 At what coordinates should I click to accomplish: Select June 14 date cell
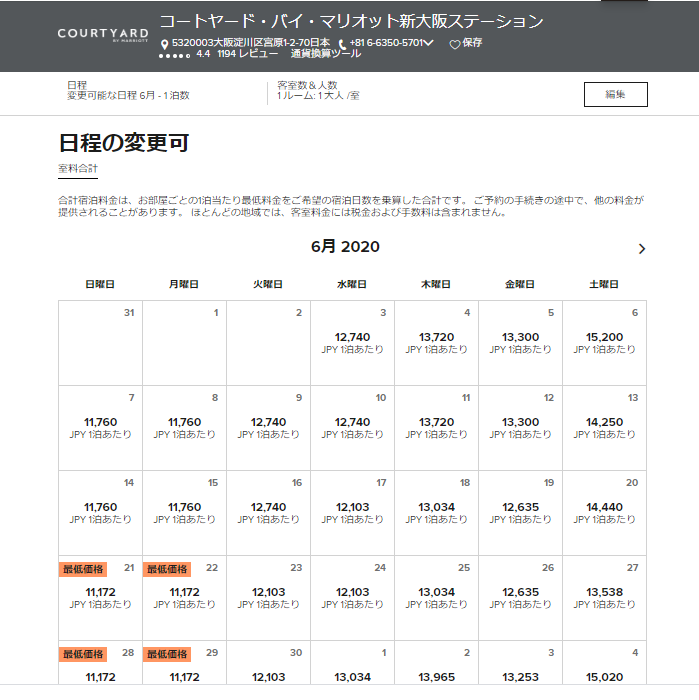point(100,513)
